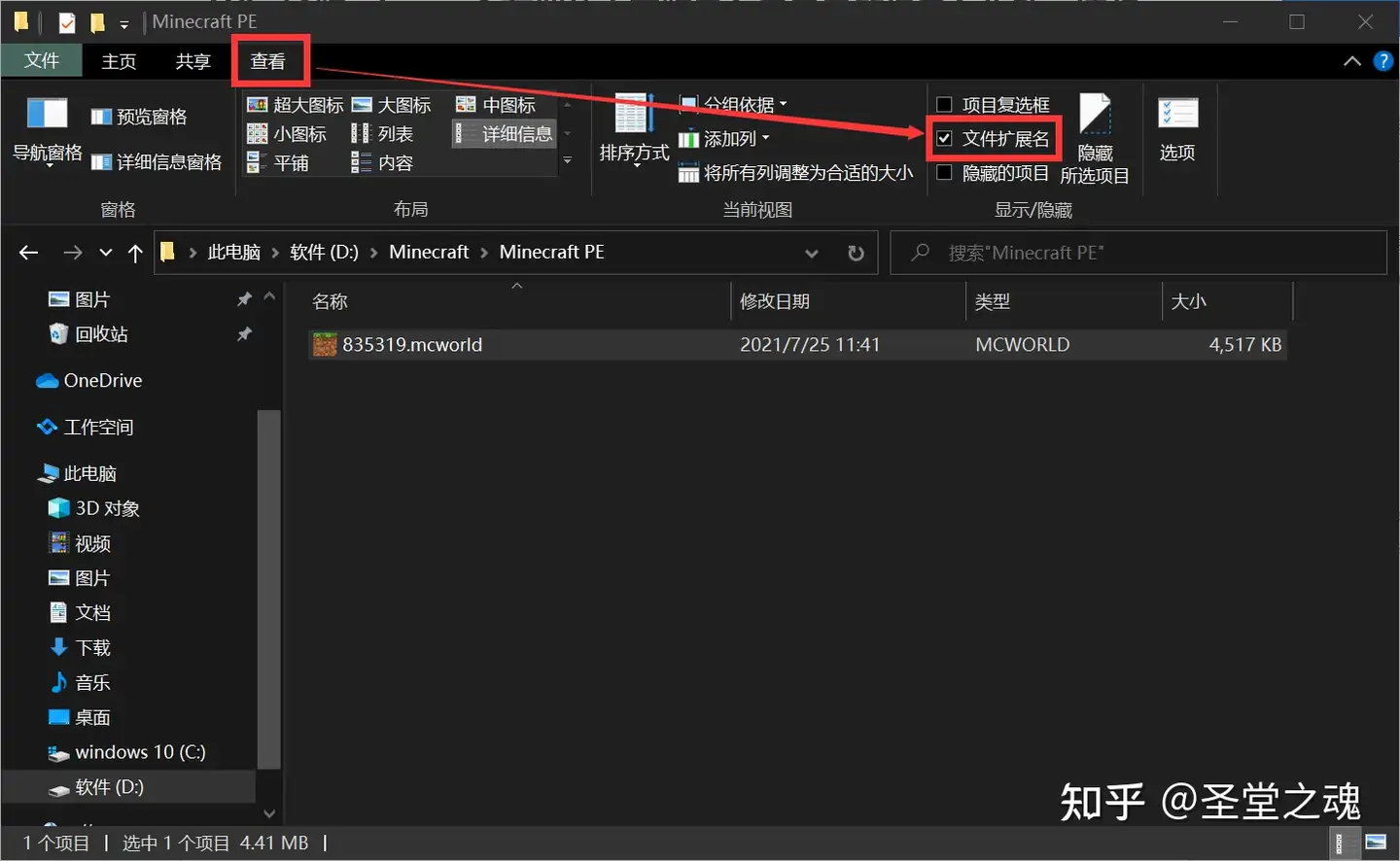Click 将所有列调整为合适的大小 size all columns
Viewport: 1400px width, 861px height.
pyautogui.click(x=795, y=173)
